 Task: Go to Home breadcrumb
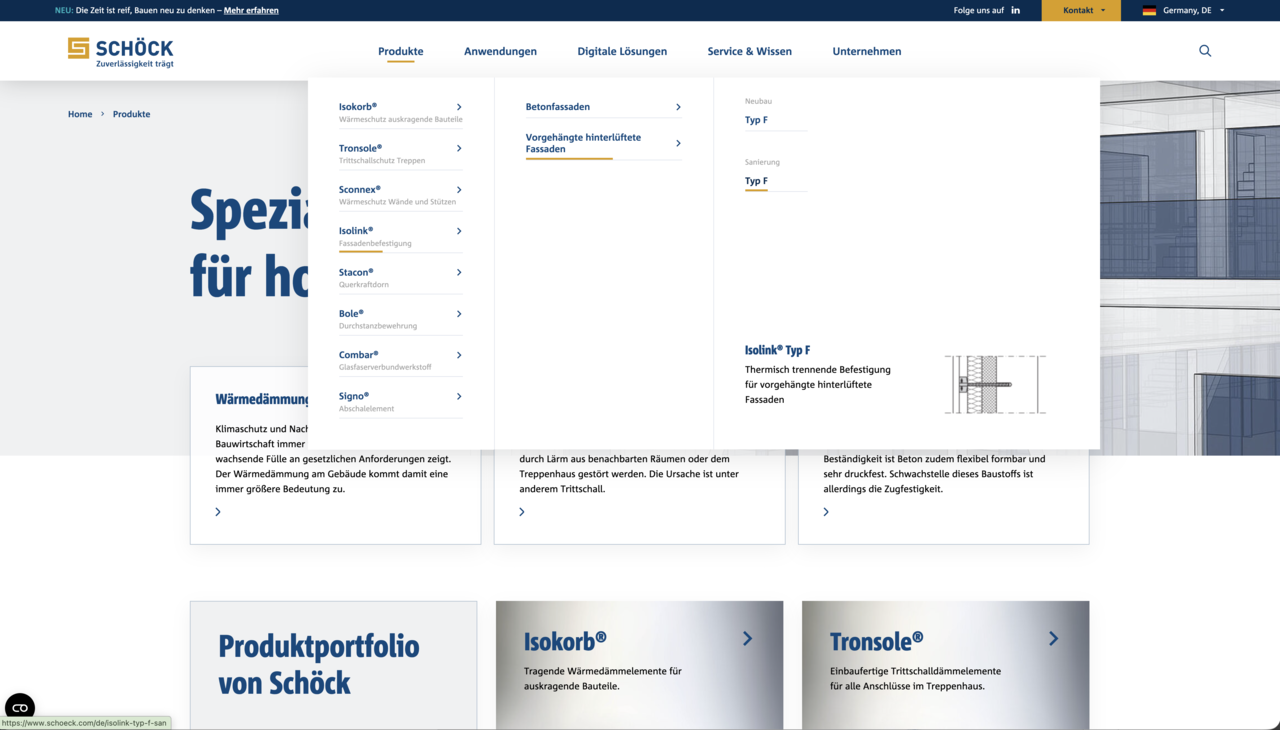tap(80, 114)
